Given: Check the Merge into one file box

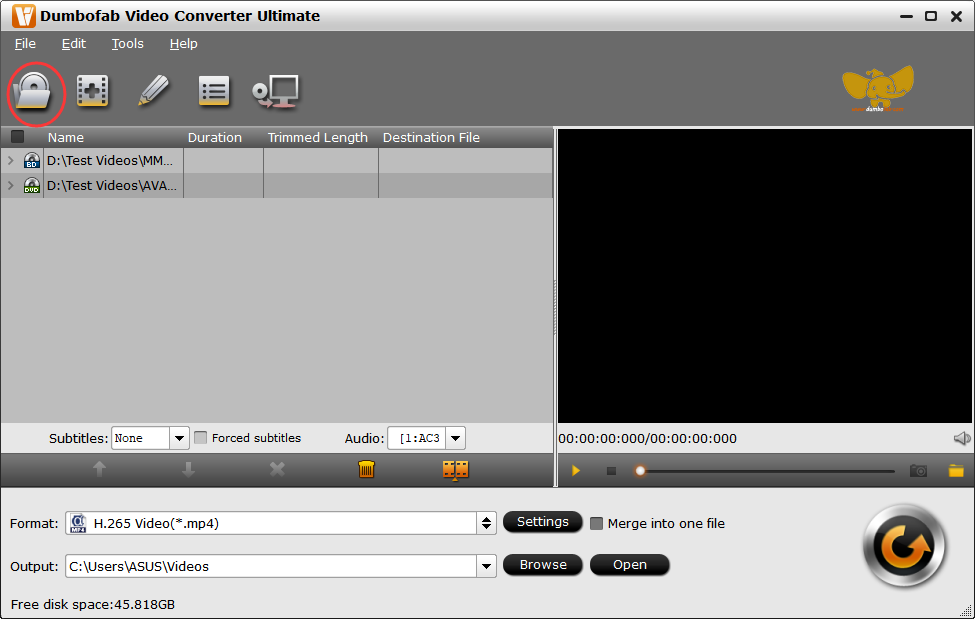Looking at the screenshot, I should (x=597, y=523).
